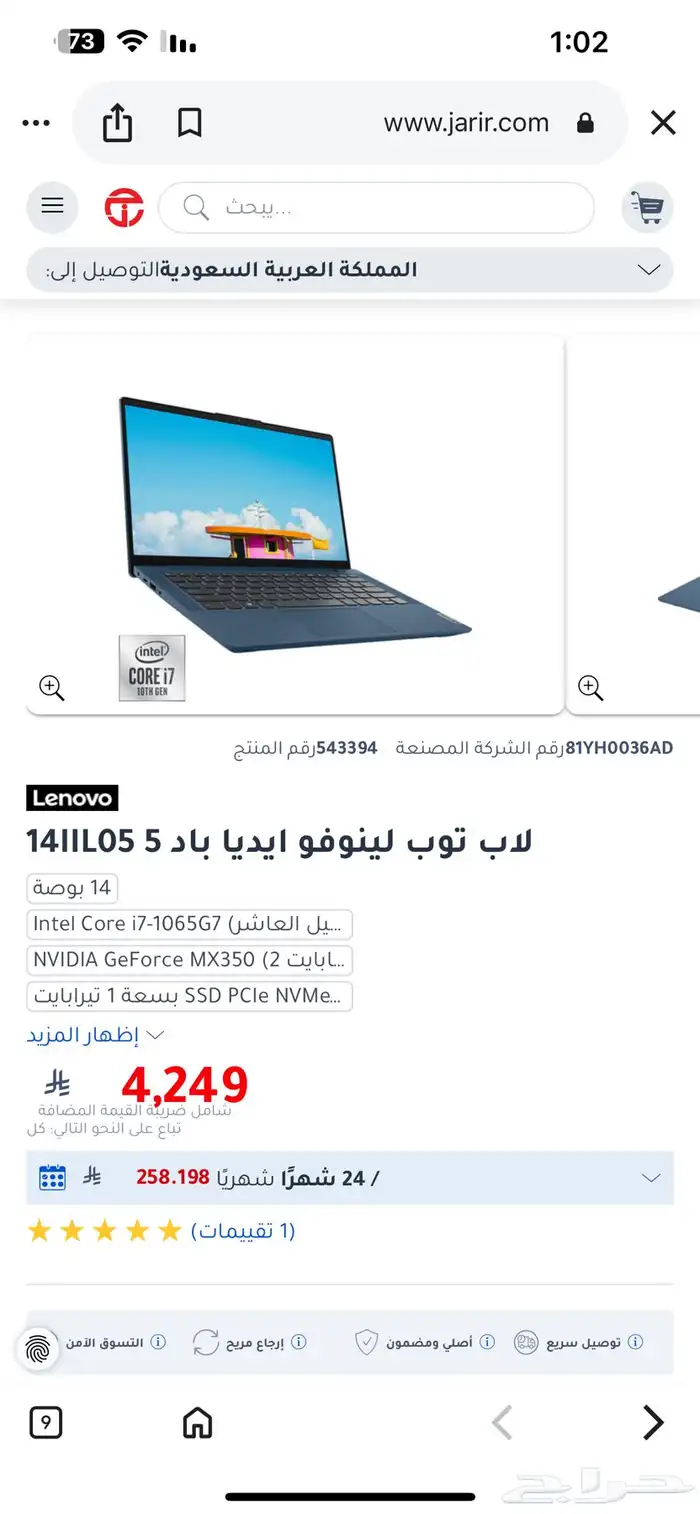Open the shopping cart icon
The height and width of the screenshot is (1514, 700).
point(647,208)
